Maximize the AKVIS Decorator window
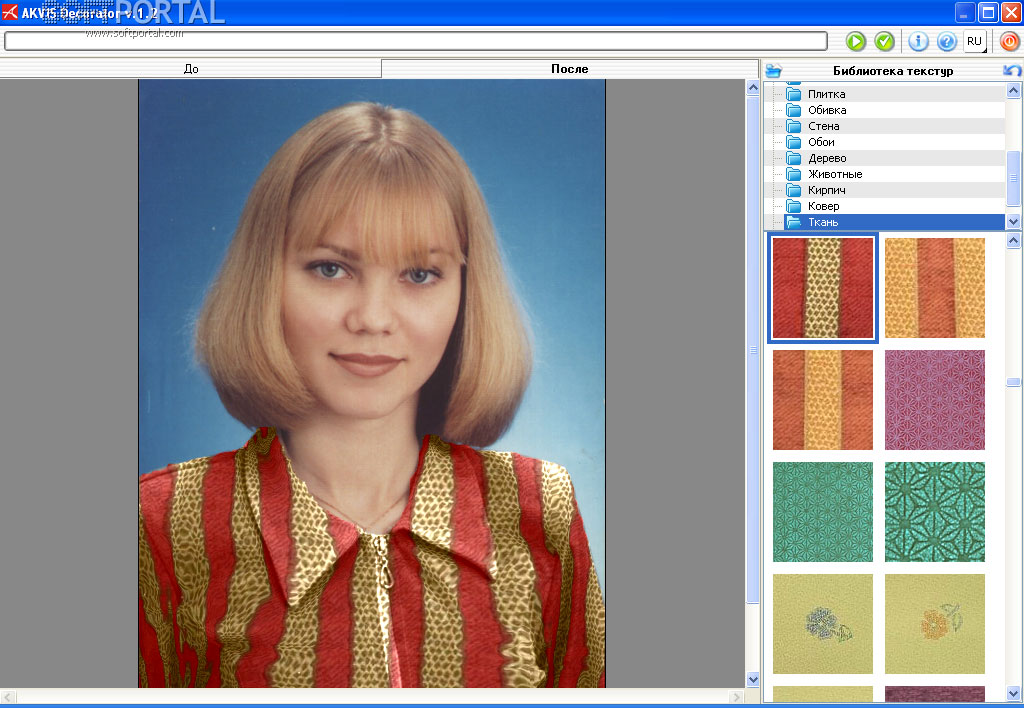The height and width of the screenshot is (708, 1024). [989, 12]
